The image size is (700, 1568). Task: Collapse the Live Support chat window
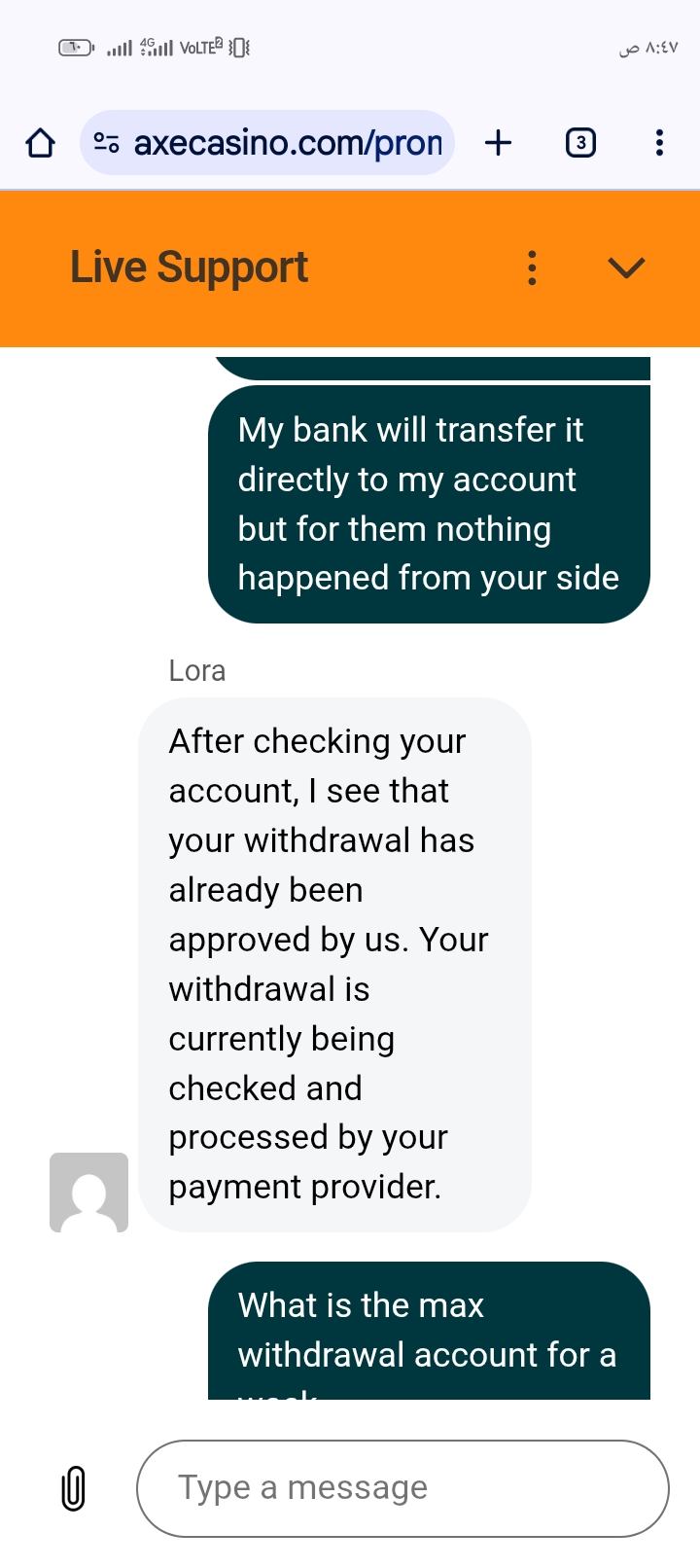[626, 267]
